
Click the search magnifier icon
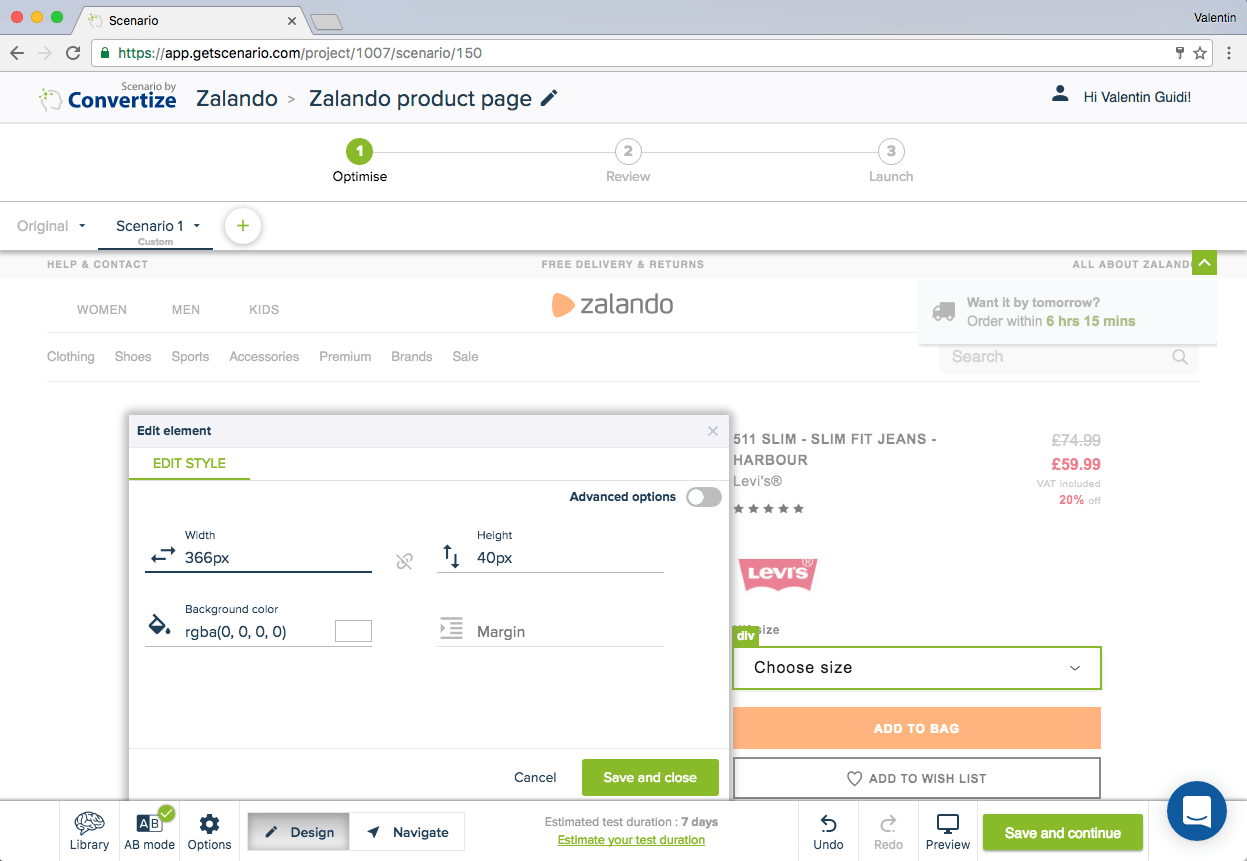coord(1180,357)
